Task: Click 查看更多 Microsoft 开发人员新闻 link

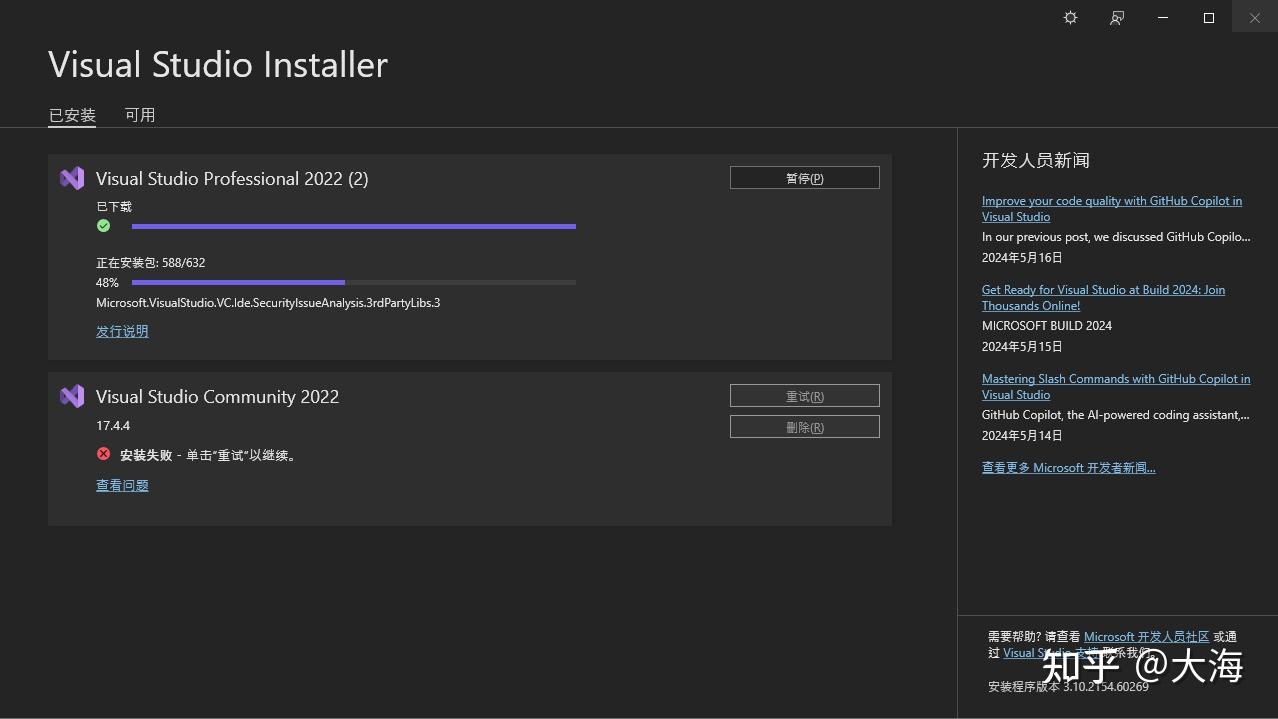Action: tap(1068, 467)
